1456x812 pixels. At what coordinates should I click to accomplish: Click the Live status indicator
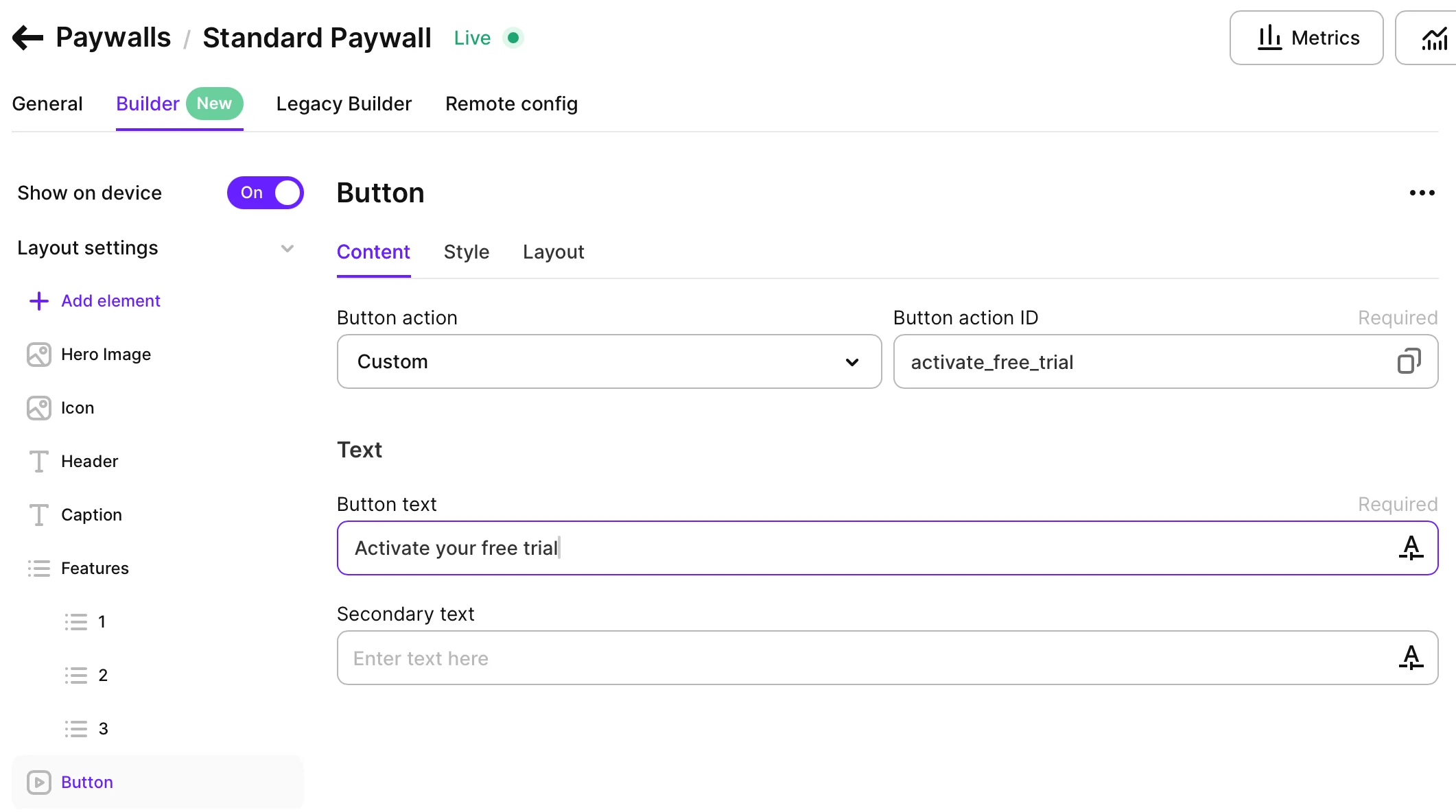[x=489, y=38]
